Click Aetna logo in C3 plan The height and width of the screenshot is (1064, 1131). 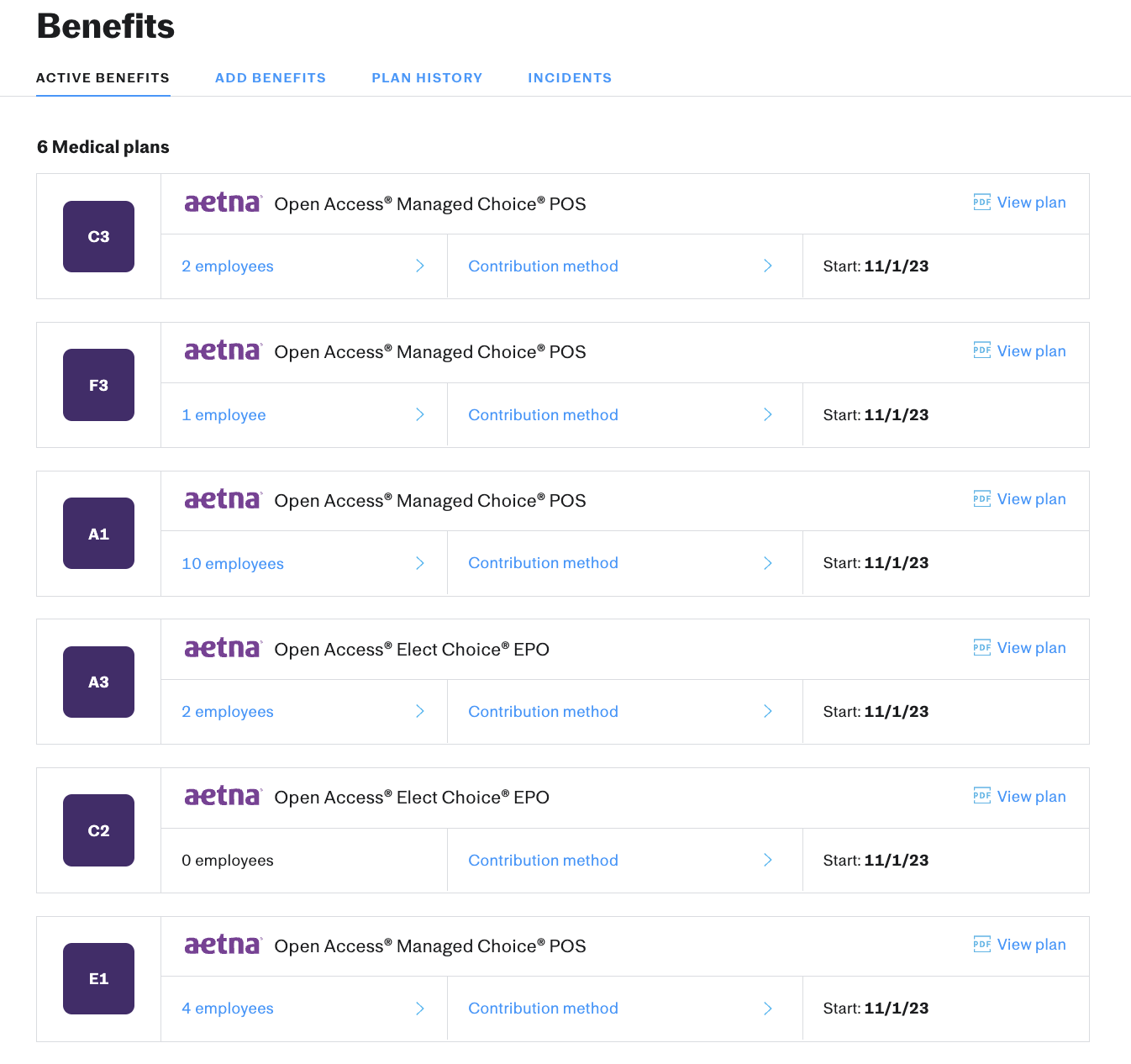[223, 203]
